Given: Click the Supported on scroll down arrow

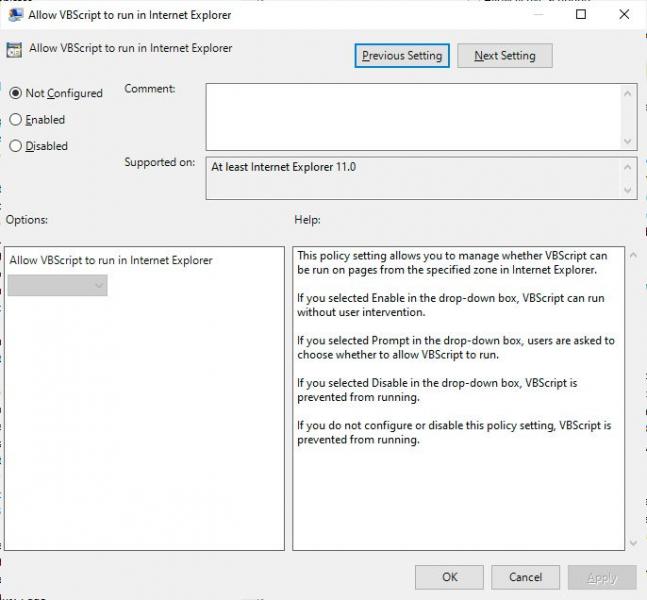Looking at the screenshot, I should 629,190.
